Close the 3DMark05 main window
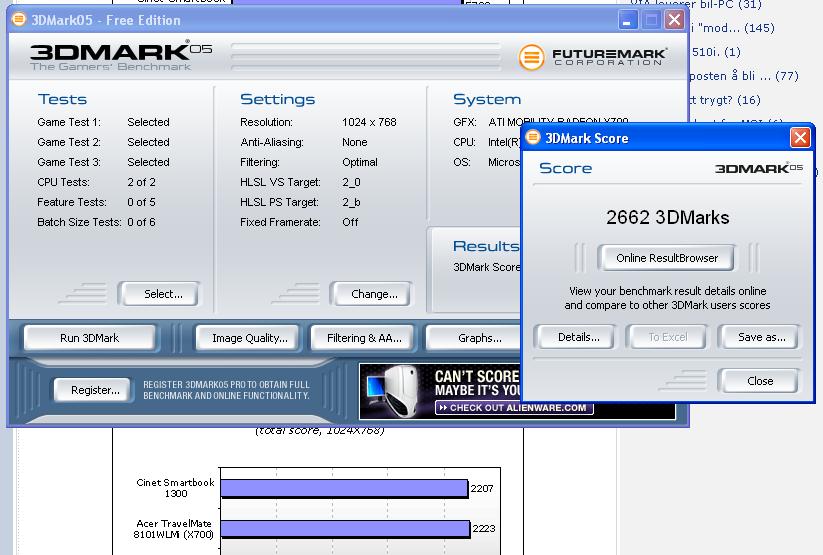The width and height of the screenshot is (823, 555). [x=674, y=20]
